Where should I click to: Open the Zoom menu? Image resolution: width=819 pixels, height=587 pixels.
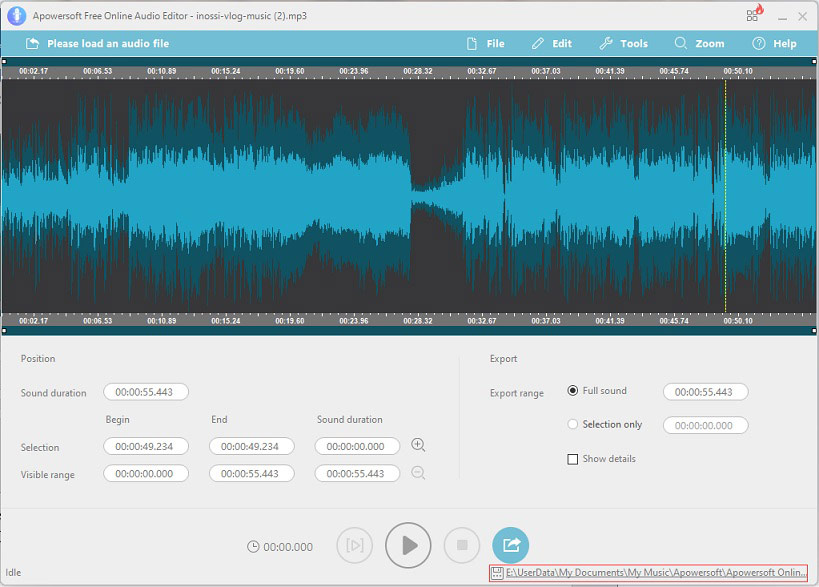[x=699, y=44]
